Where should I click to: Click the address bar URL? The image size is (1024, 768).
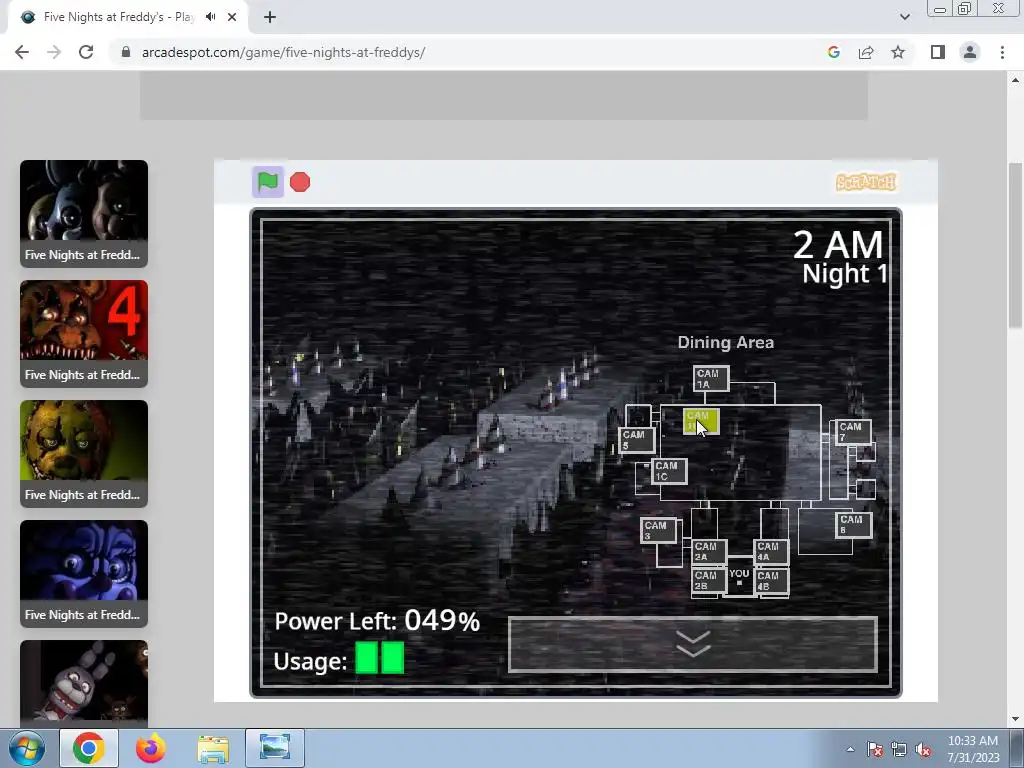pos(283,52)
